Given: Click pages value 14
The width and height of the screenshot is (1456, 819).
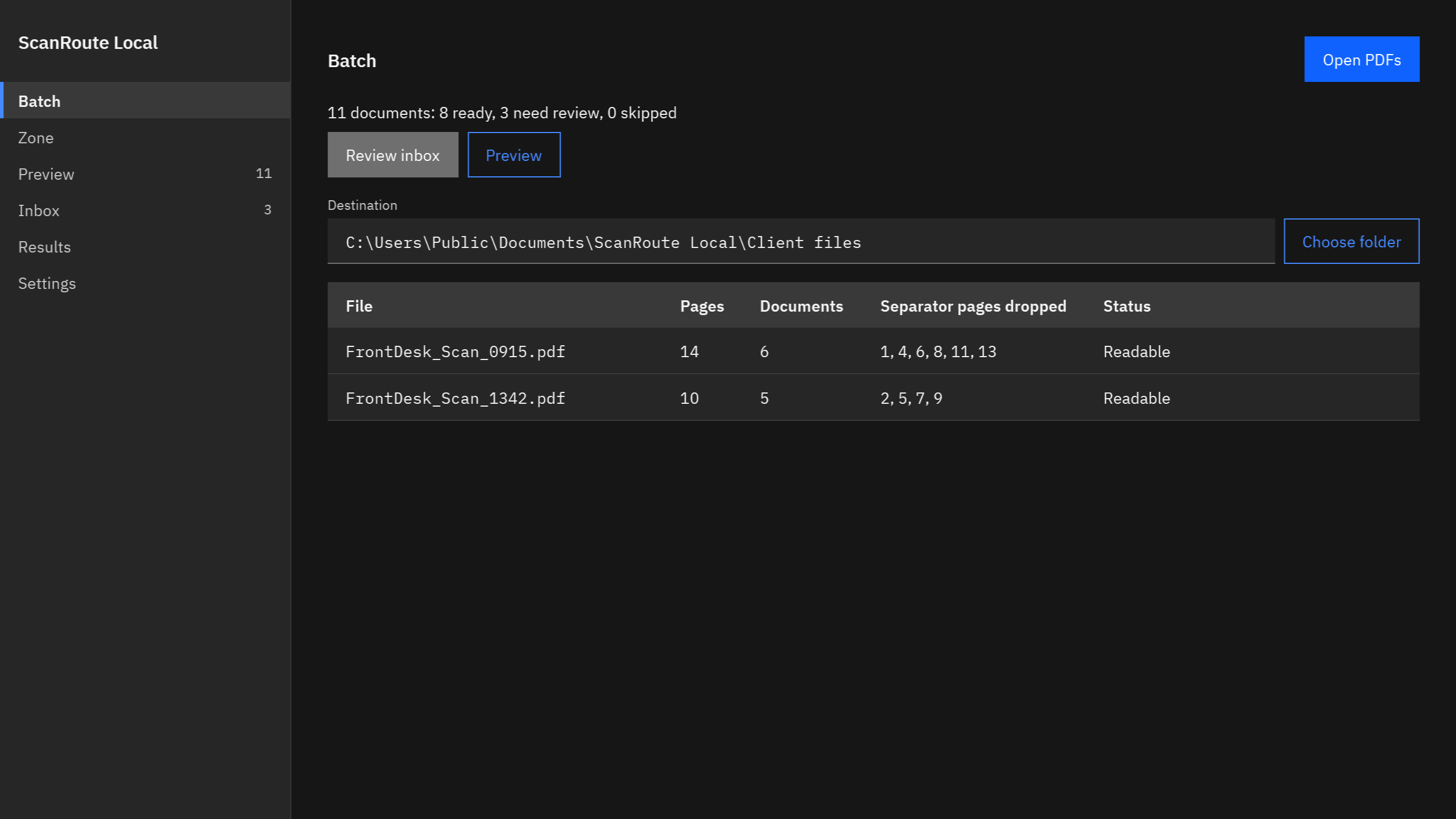Looking at the screenshot, I should (x=689, y=351).
